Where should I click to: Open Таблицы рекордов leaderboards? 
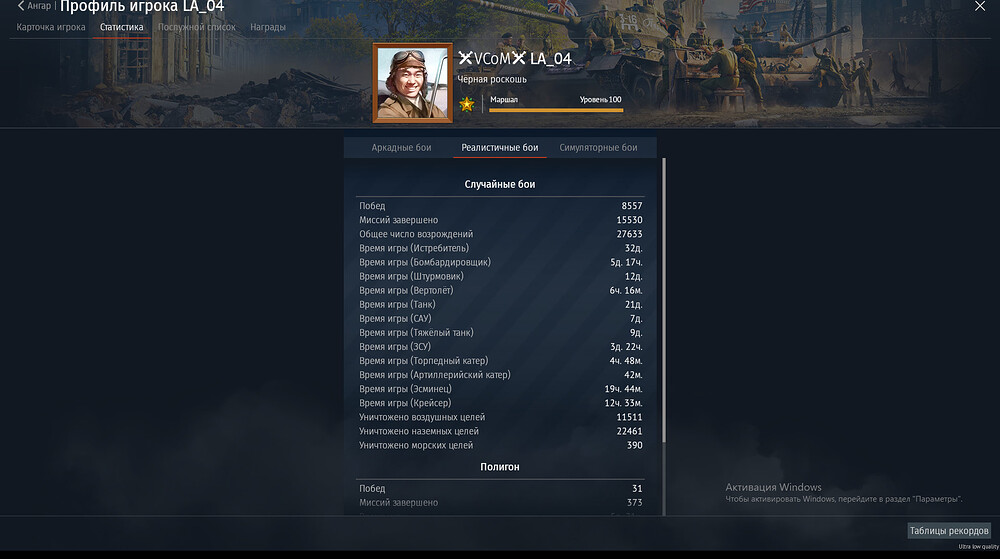click(949, 530)
